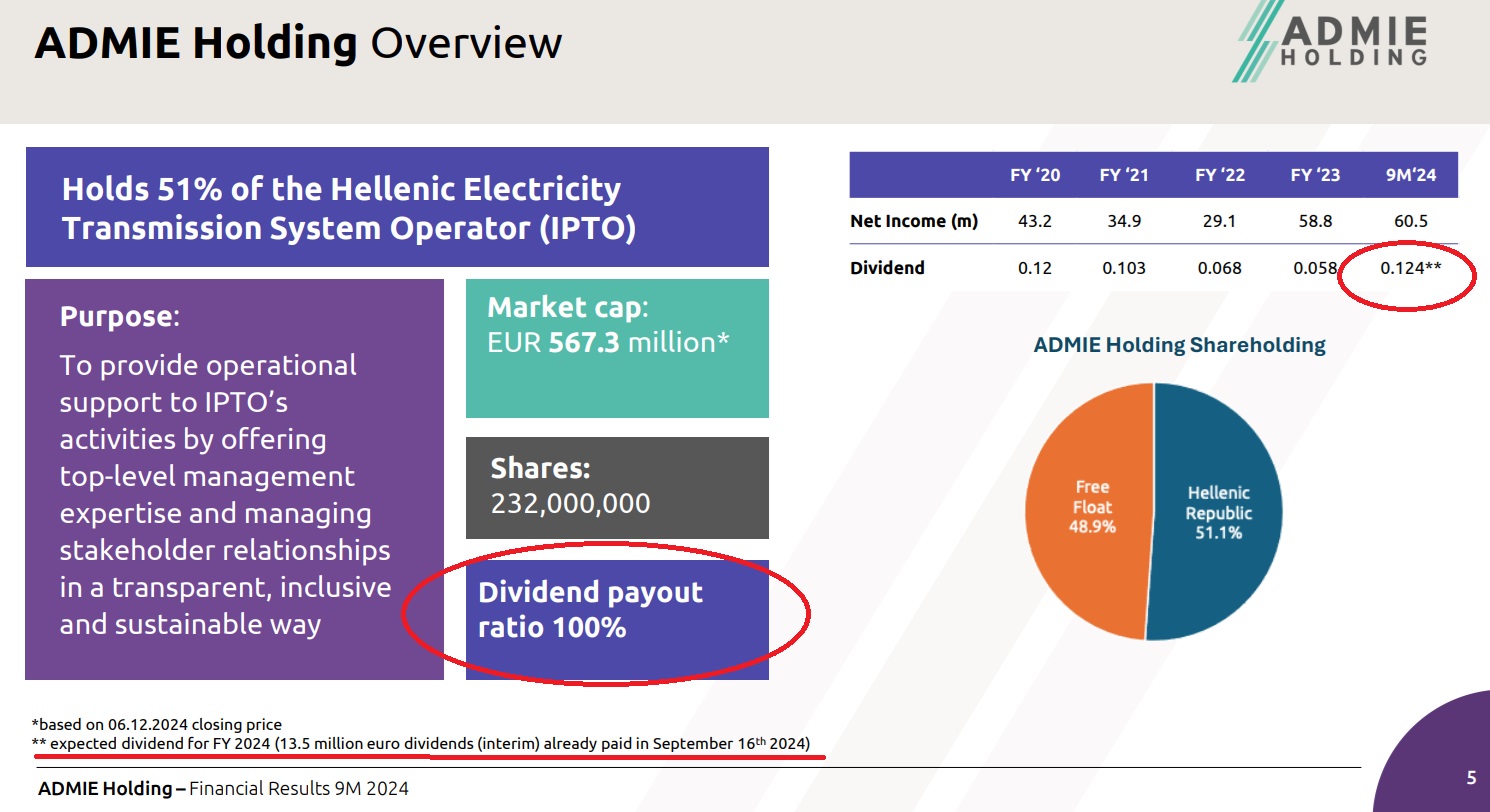Click the FY '21 column header

point(1124,175)
